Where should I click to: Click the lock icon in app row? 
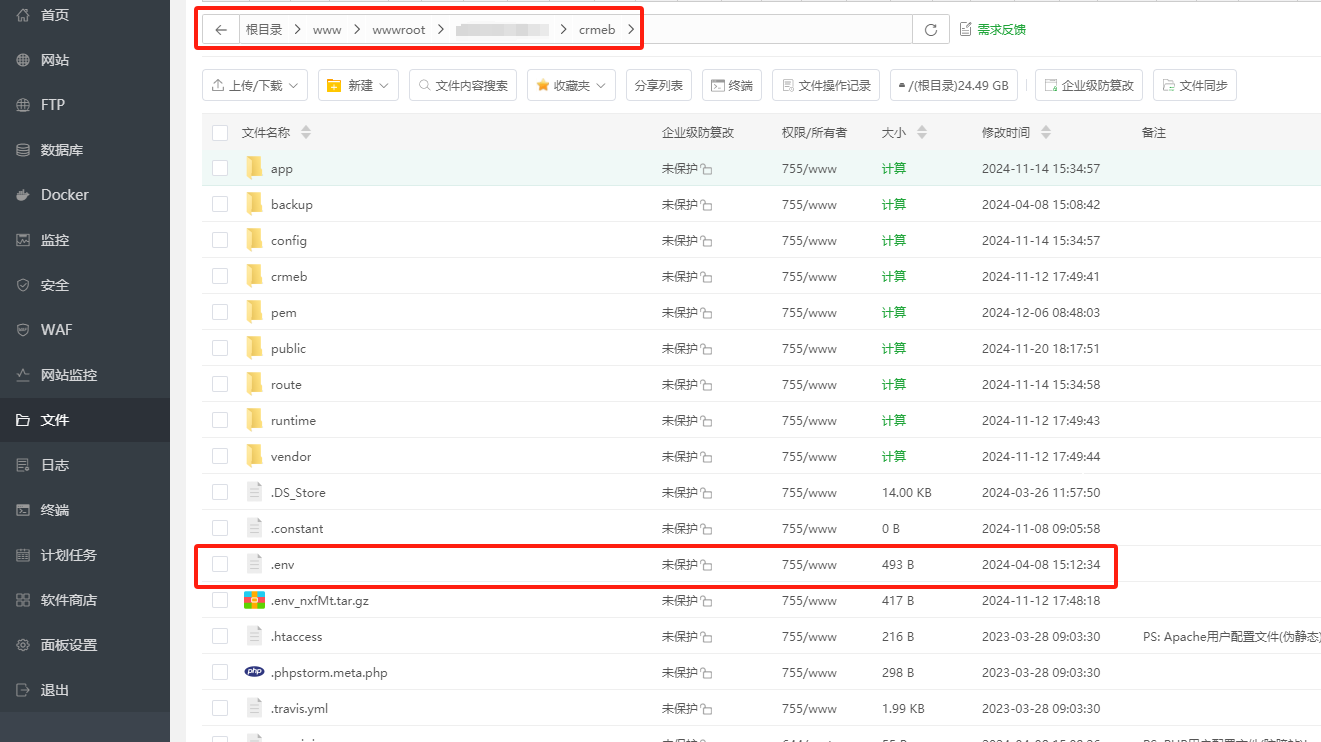706,170
